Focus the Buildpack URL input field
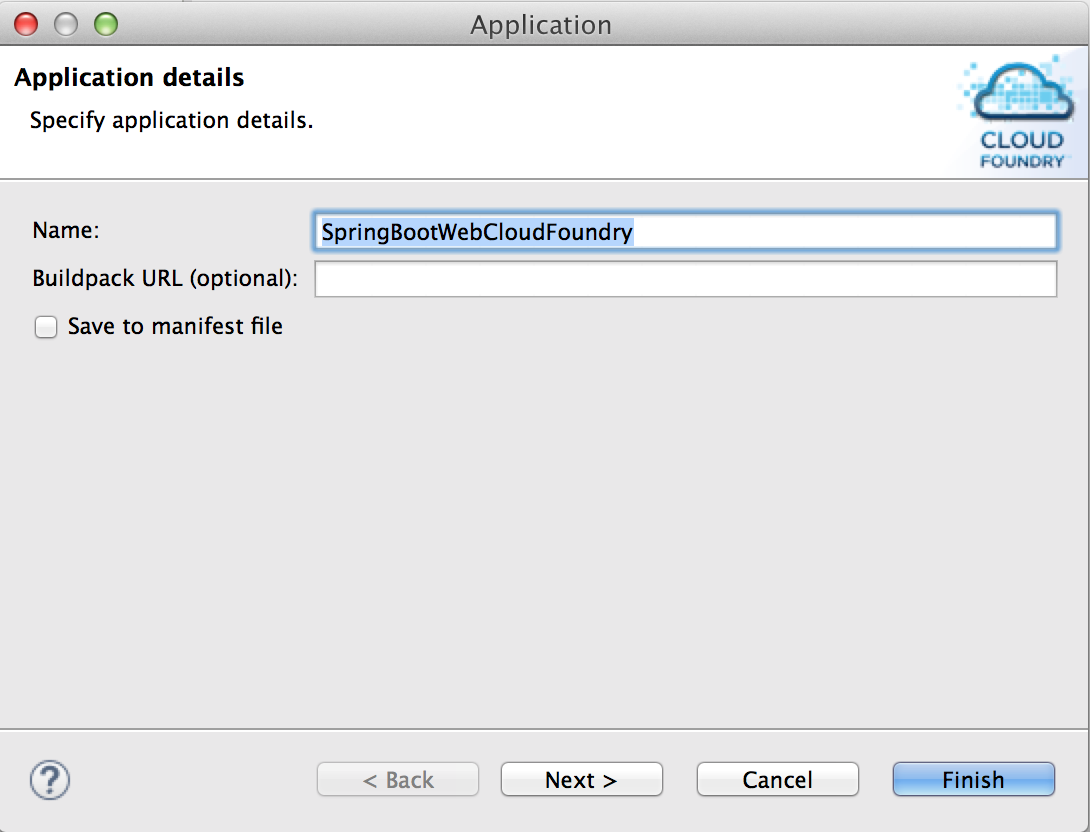The image size is (1090, 832). (685, 279)
